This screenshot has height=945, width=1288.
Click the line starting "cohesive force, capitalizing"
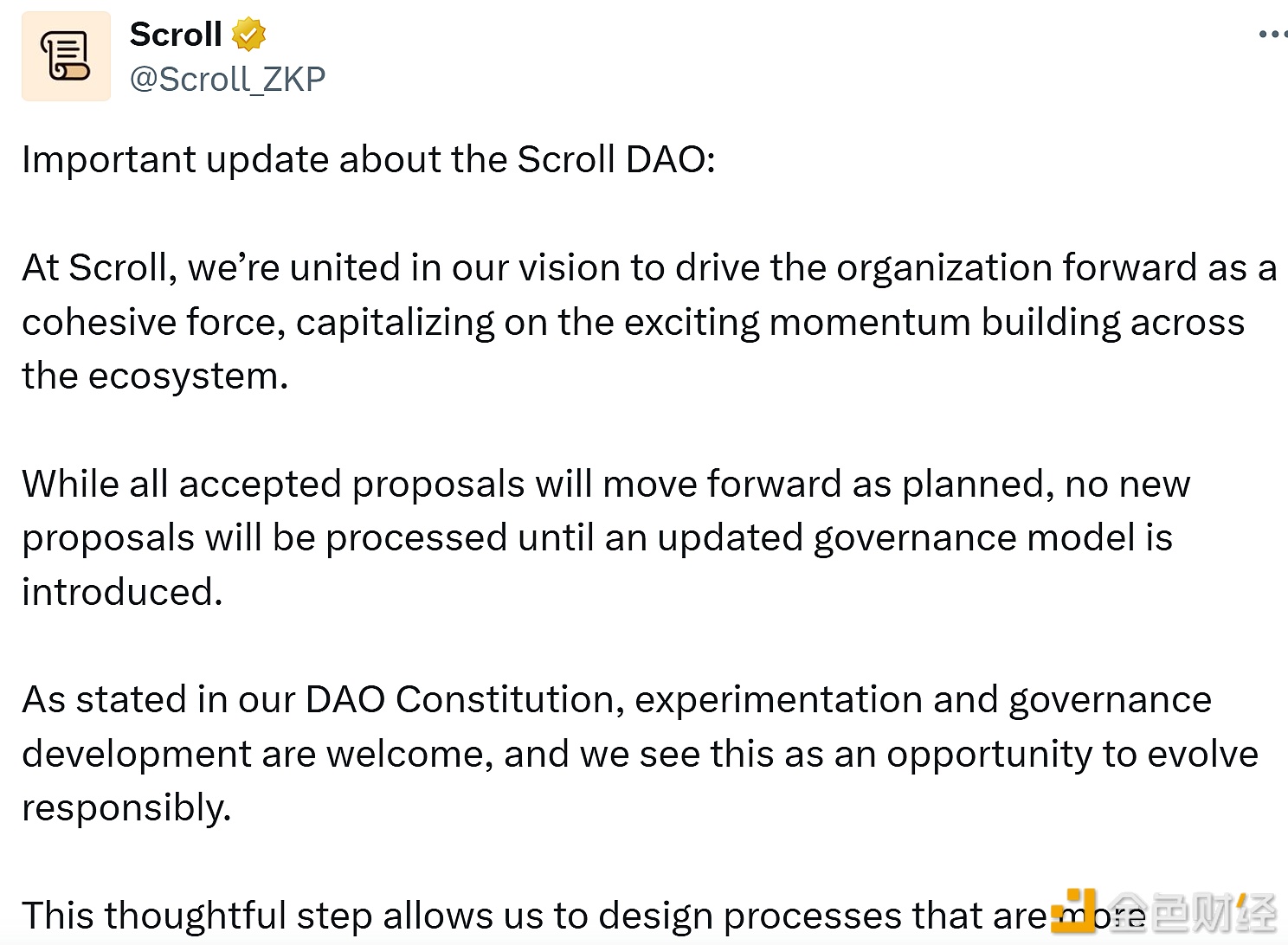[x=633, y=323]
